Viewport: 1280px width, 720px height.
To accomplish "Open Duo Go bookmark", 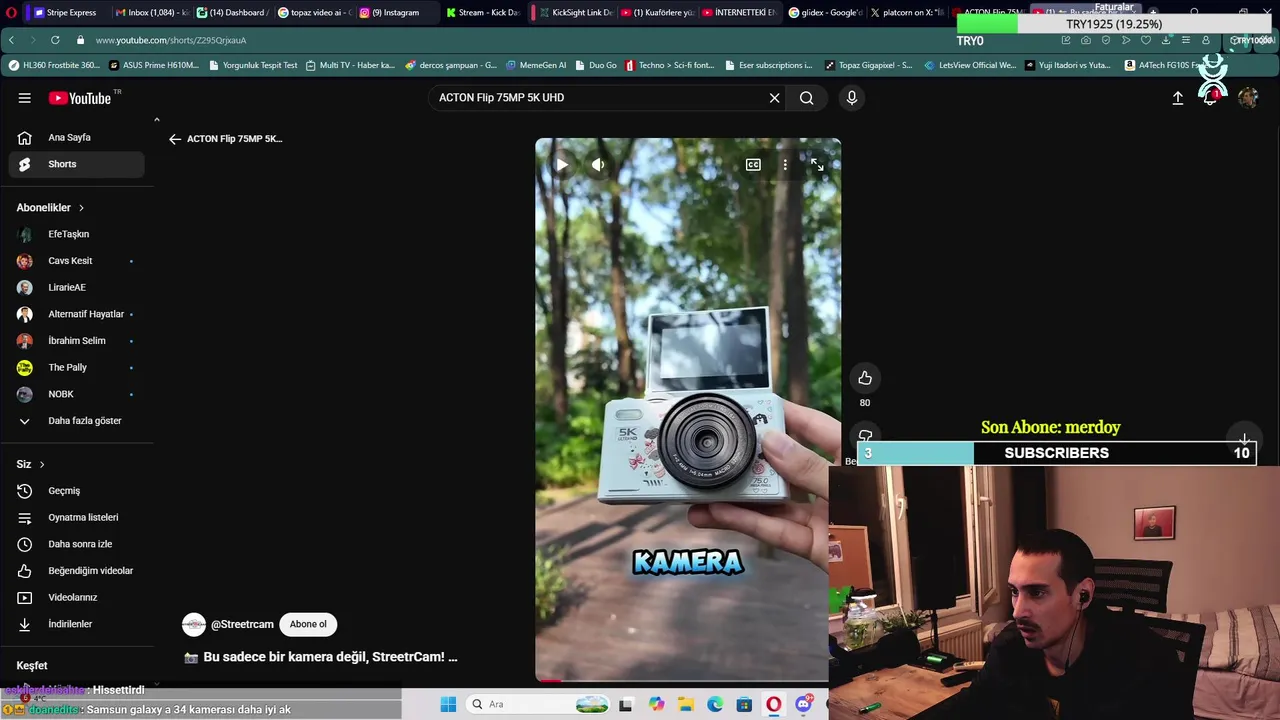I will [596, 65].
